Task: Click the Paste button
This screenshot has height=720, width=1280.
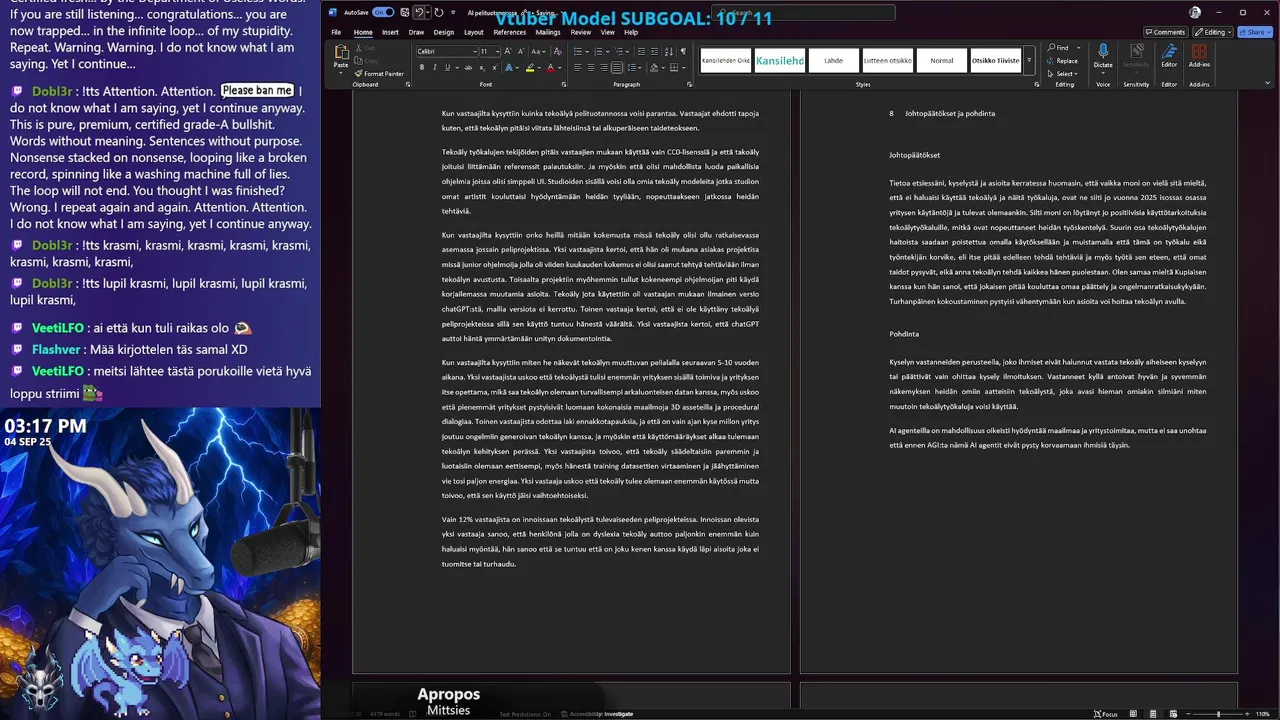Action: [341, 58]
